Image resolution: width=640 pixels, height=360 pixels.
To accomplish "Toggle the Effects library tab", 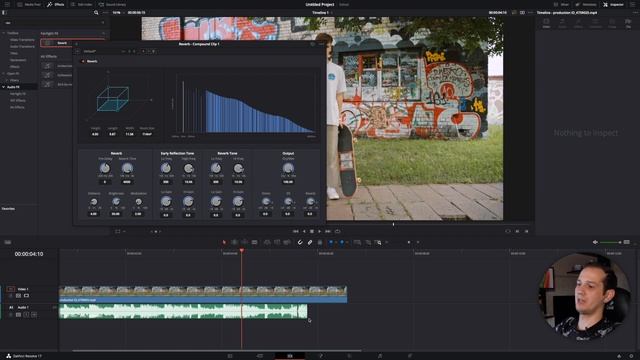I will (x=56, y=4).
